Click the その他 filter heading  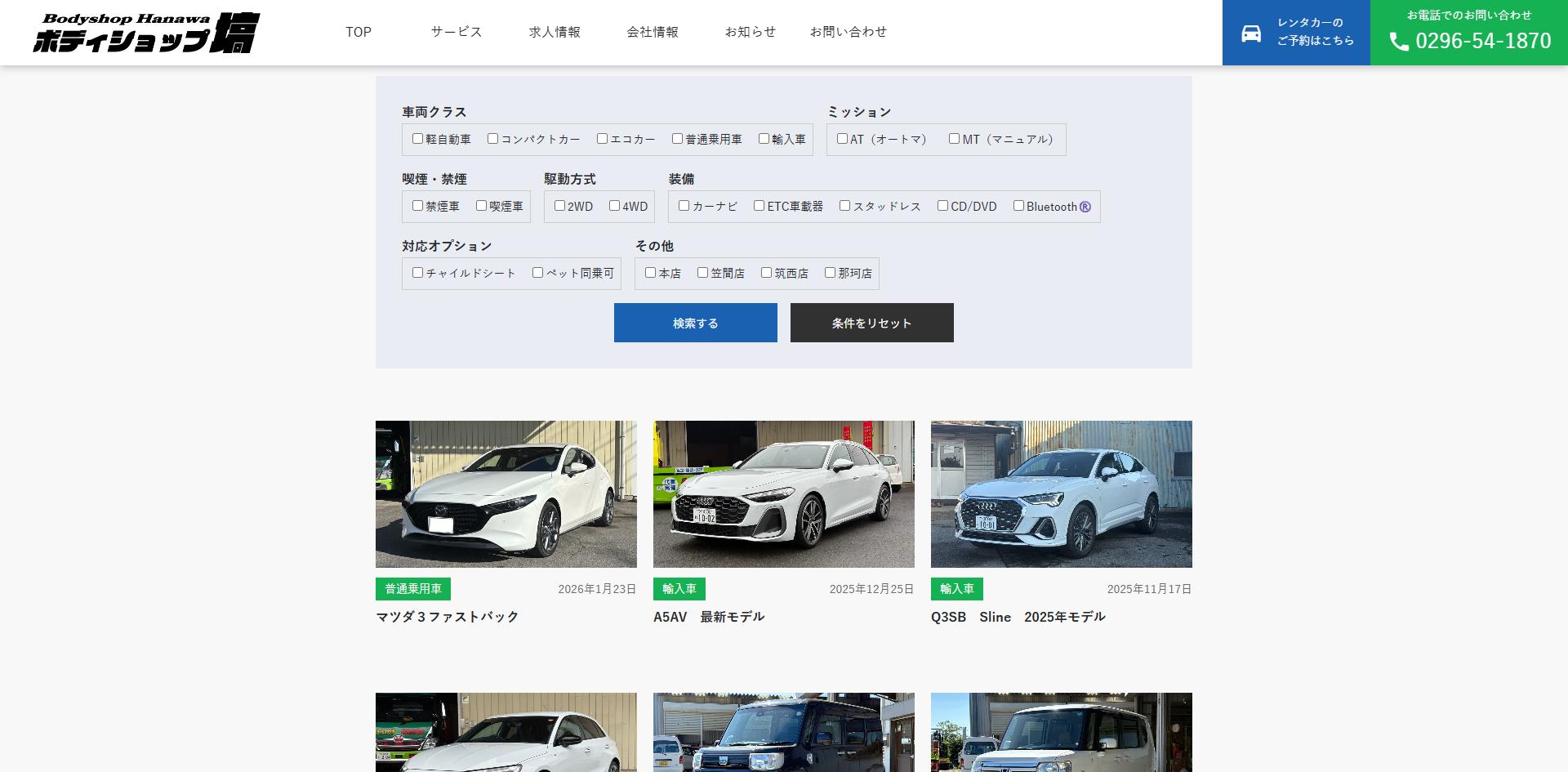point(654,246)
